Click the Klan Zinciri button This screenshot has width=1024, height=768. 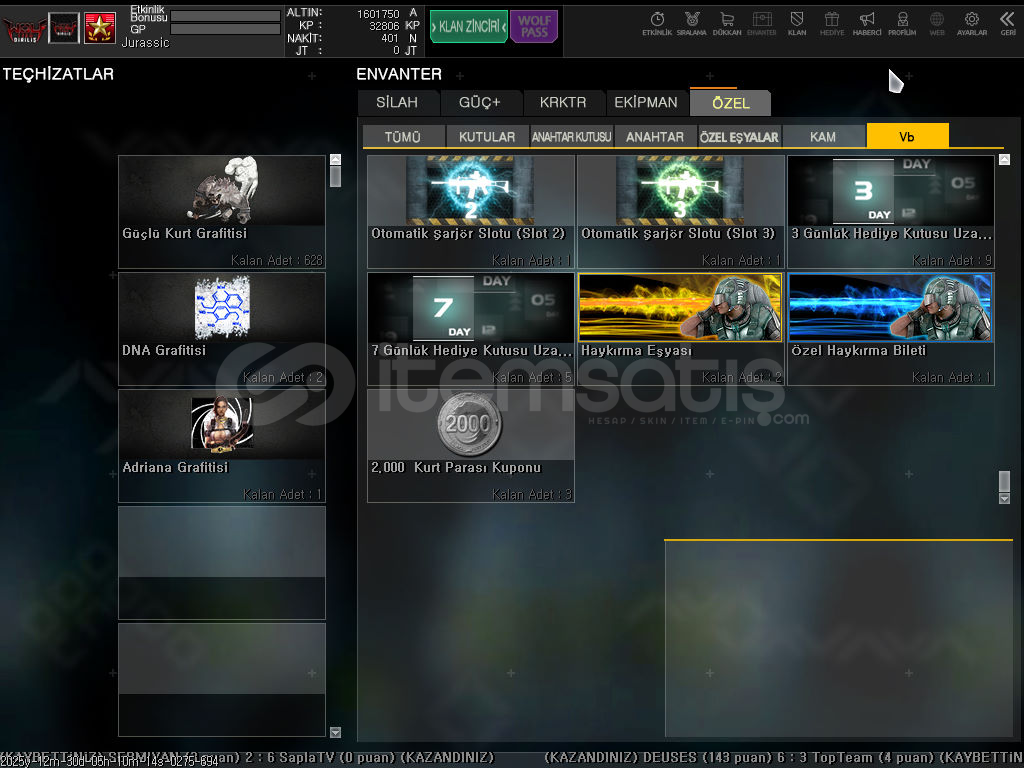[468, 27]
